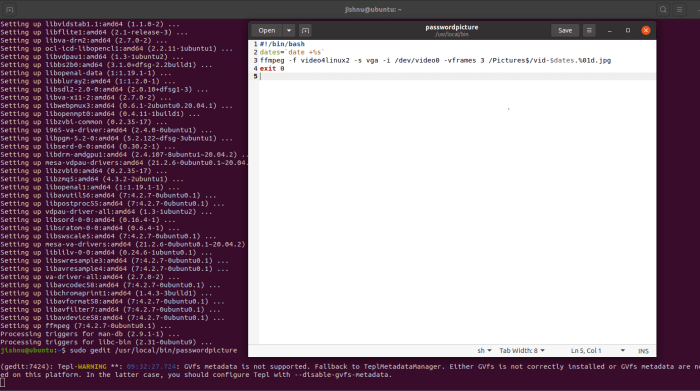700x391 pixels.
Task: Click the exit 0 line
Action: pyautogui.click(x=272, y=68)
